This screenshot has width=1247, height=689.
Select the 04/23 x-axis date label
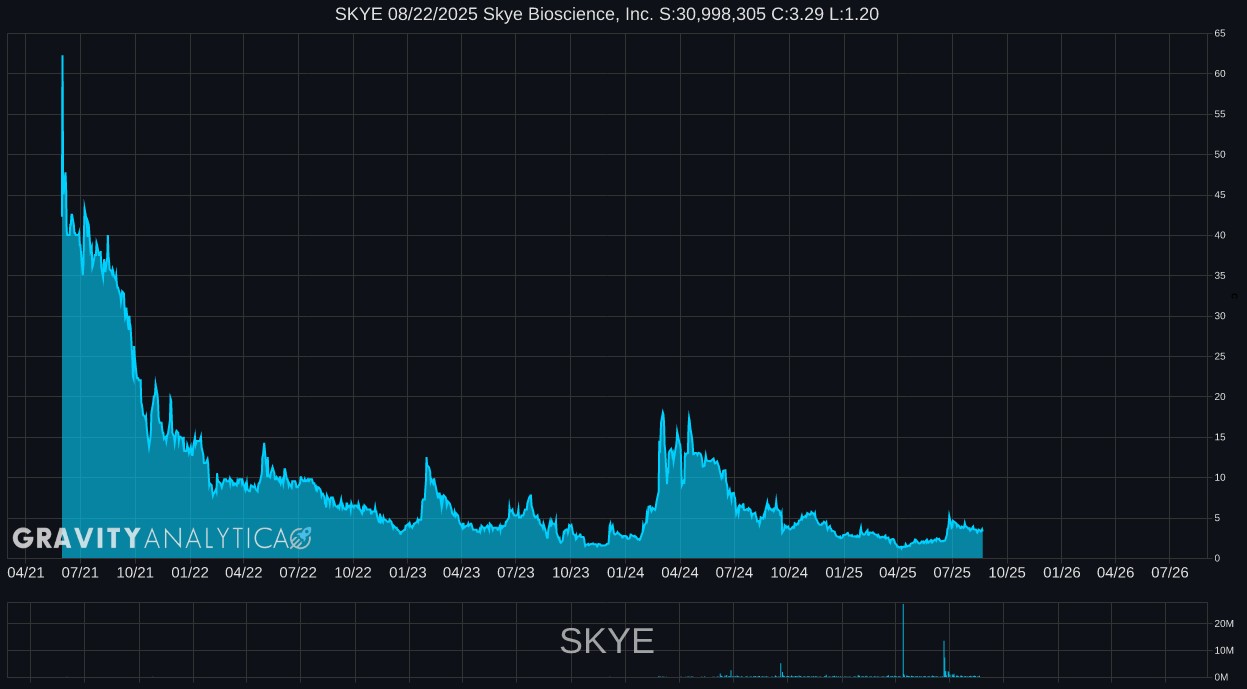coord(461,572)
